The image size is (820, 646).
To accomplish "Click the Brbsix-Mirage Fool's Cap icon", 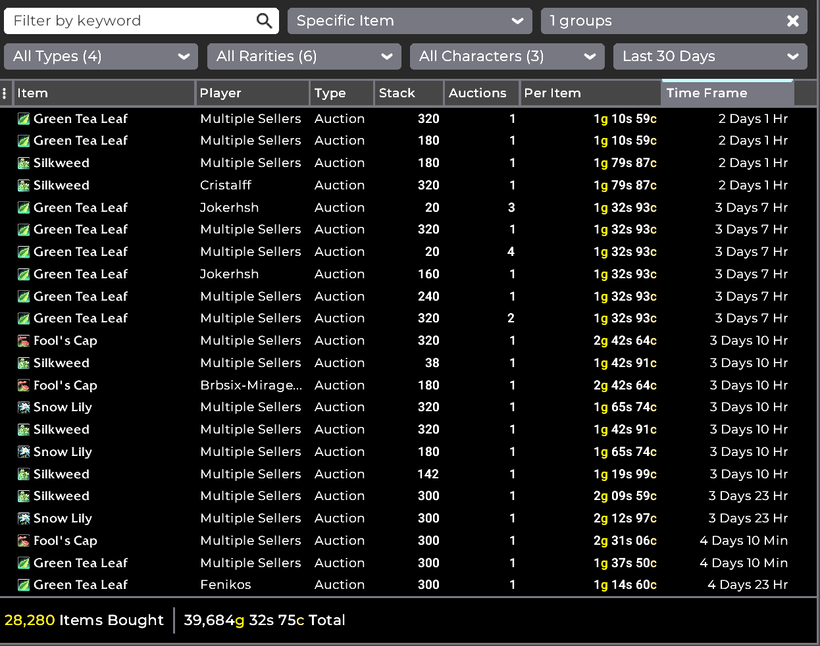I will [23, 385].
